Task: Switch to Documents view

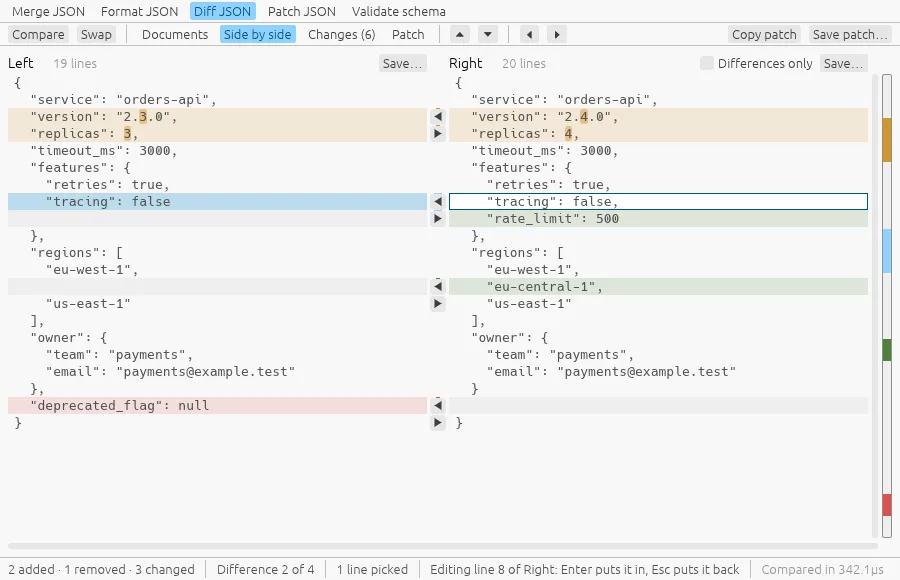Action: [175, 34]
